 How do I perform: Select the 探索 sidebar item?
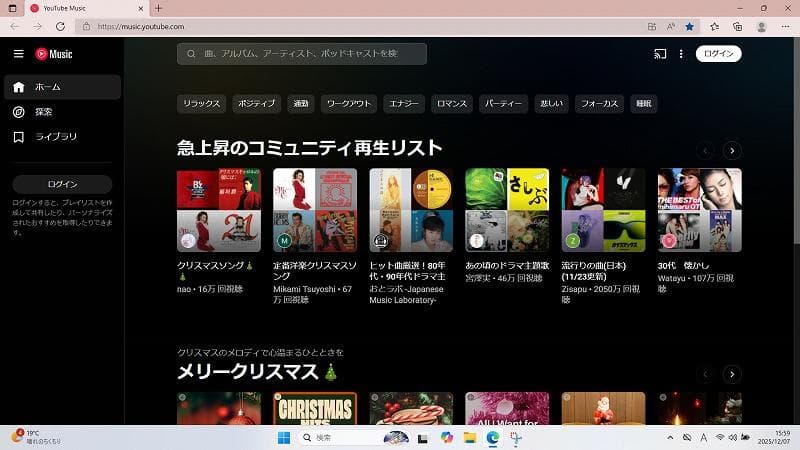coord(62,112)
